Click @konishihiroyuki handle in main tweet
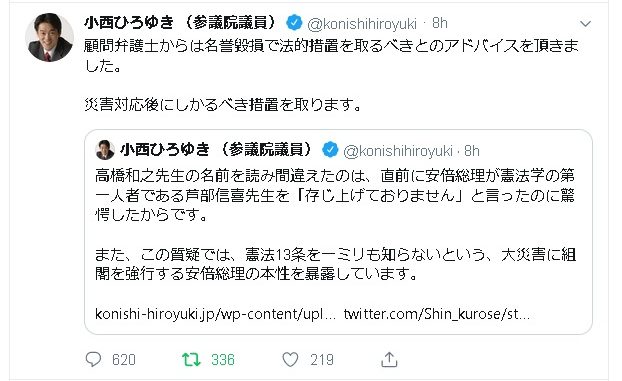 362,24
